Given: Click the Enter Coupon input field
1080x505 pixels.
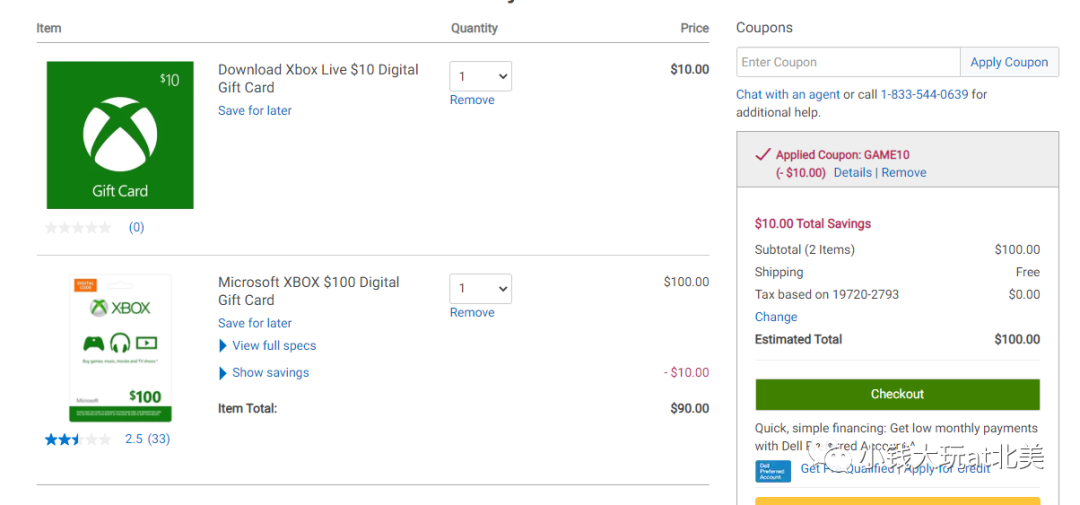Looking at the screenshot, I should (848, 62).
